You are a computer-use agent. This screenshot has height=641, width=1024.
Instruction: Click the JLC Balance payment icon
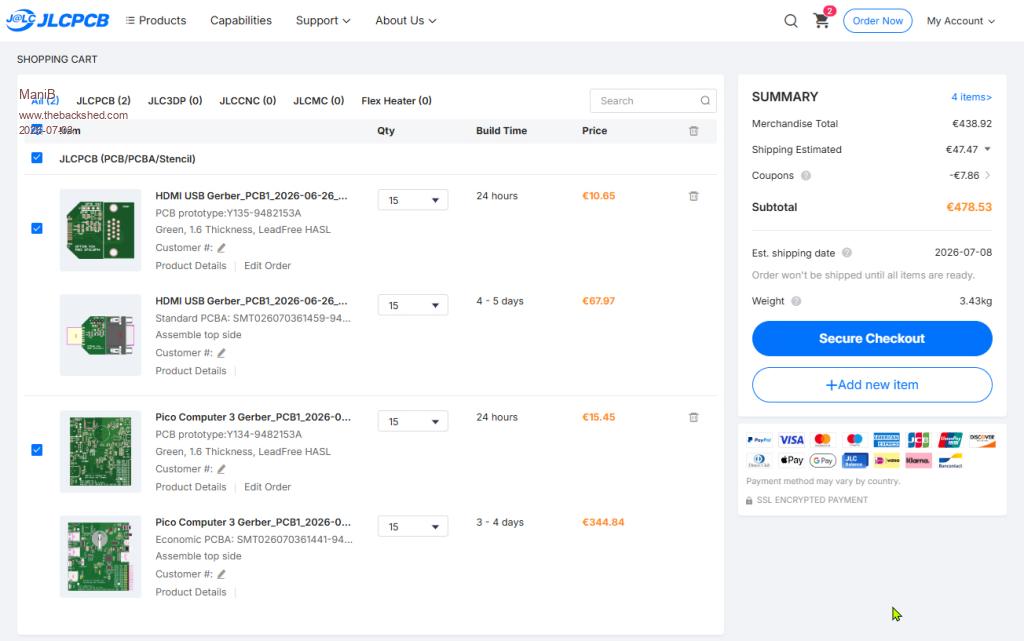click(855, 460)
